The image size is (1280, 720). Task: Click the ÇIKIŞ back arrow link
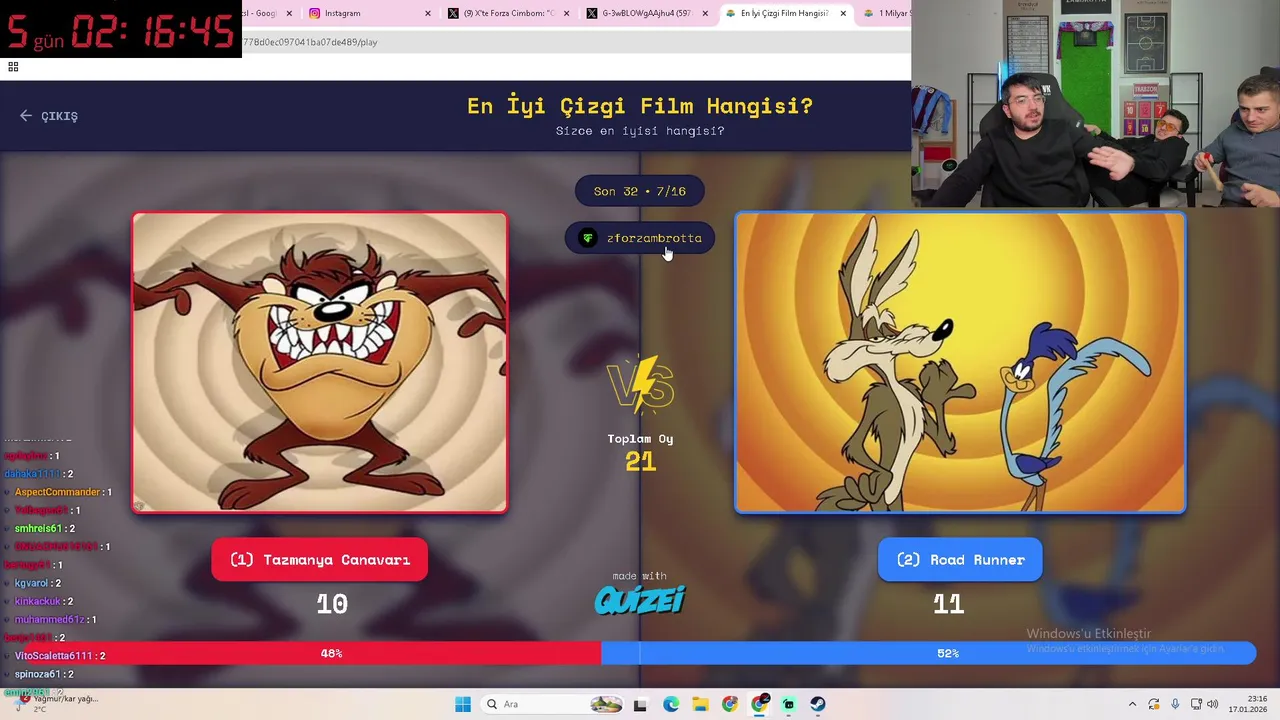[x=48, y=116]
